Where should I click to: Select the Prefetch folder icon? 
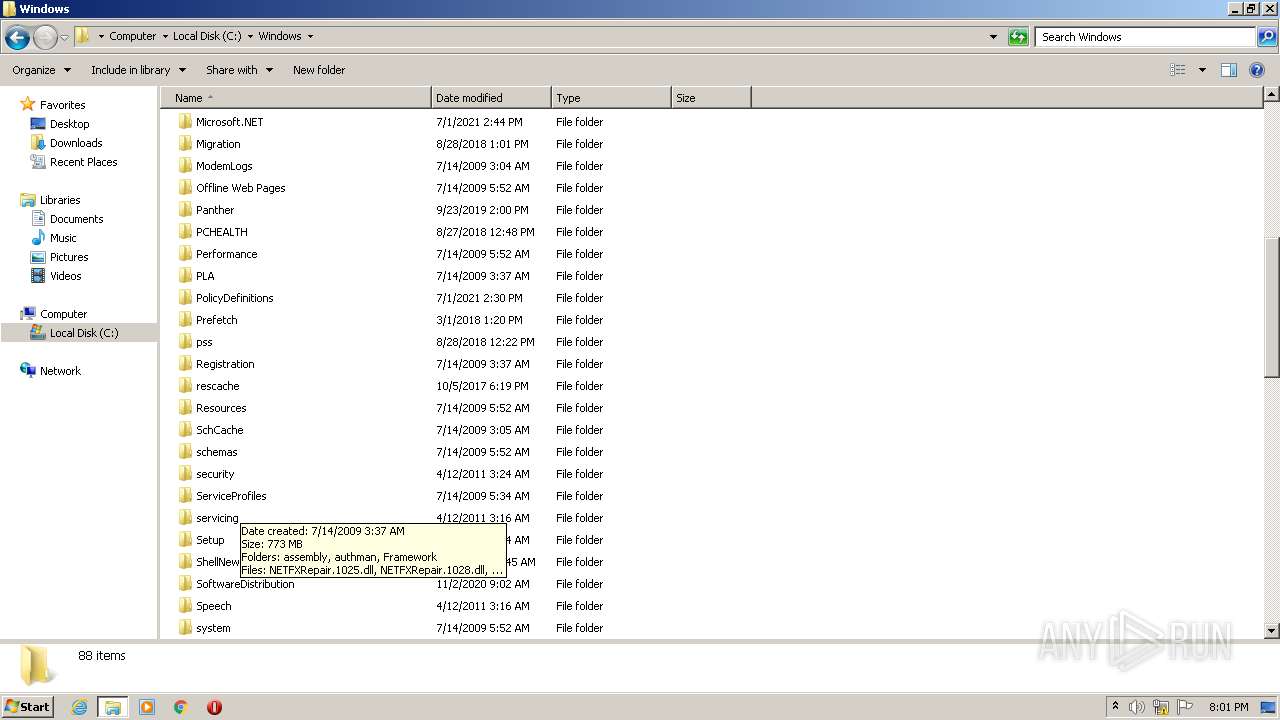(x=185, y=320)
